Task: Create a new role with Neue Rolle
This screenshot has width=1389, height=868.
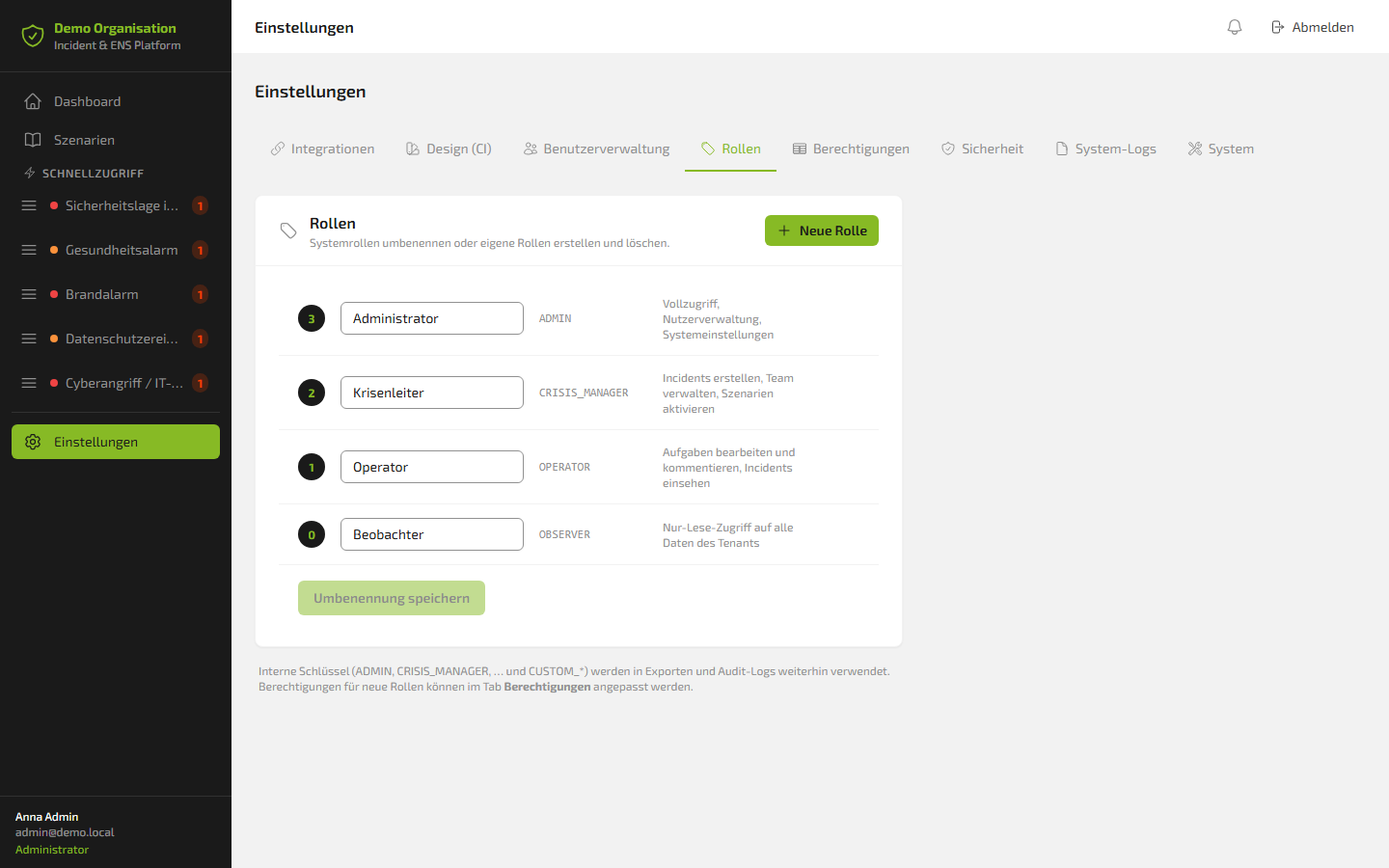Action: click(822, 231)
